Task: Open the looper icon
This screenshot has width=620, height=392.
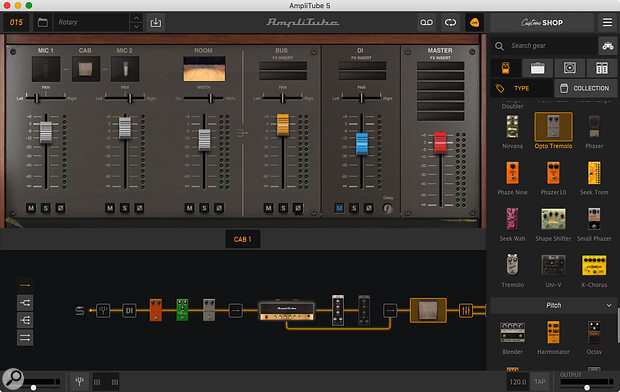Action: [450, 23]
